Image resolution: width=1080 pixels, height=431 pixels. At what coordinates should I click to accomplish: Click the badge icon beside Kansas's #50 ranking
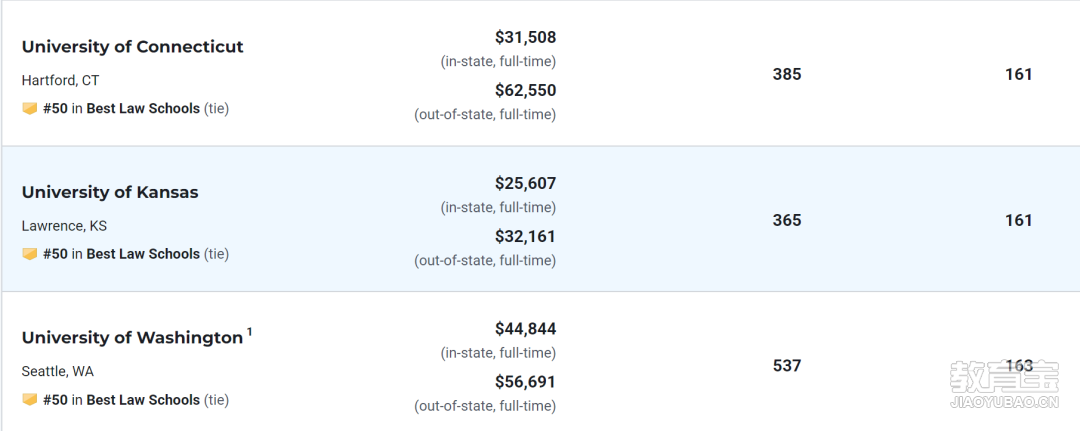(30, 254)
